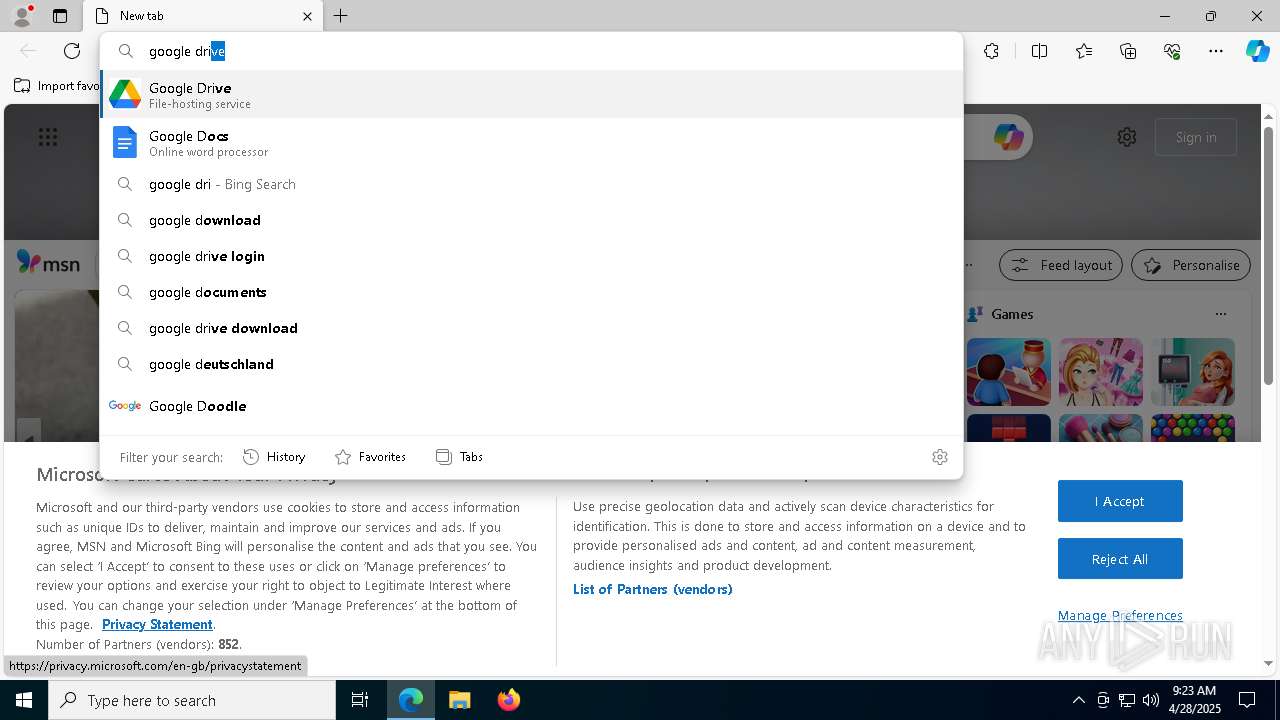Click I Accept cookies button
1280x720 pixels.
[1120, 501]
